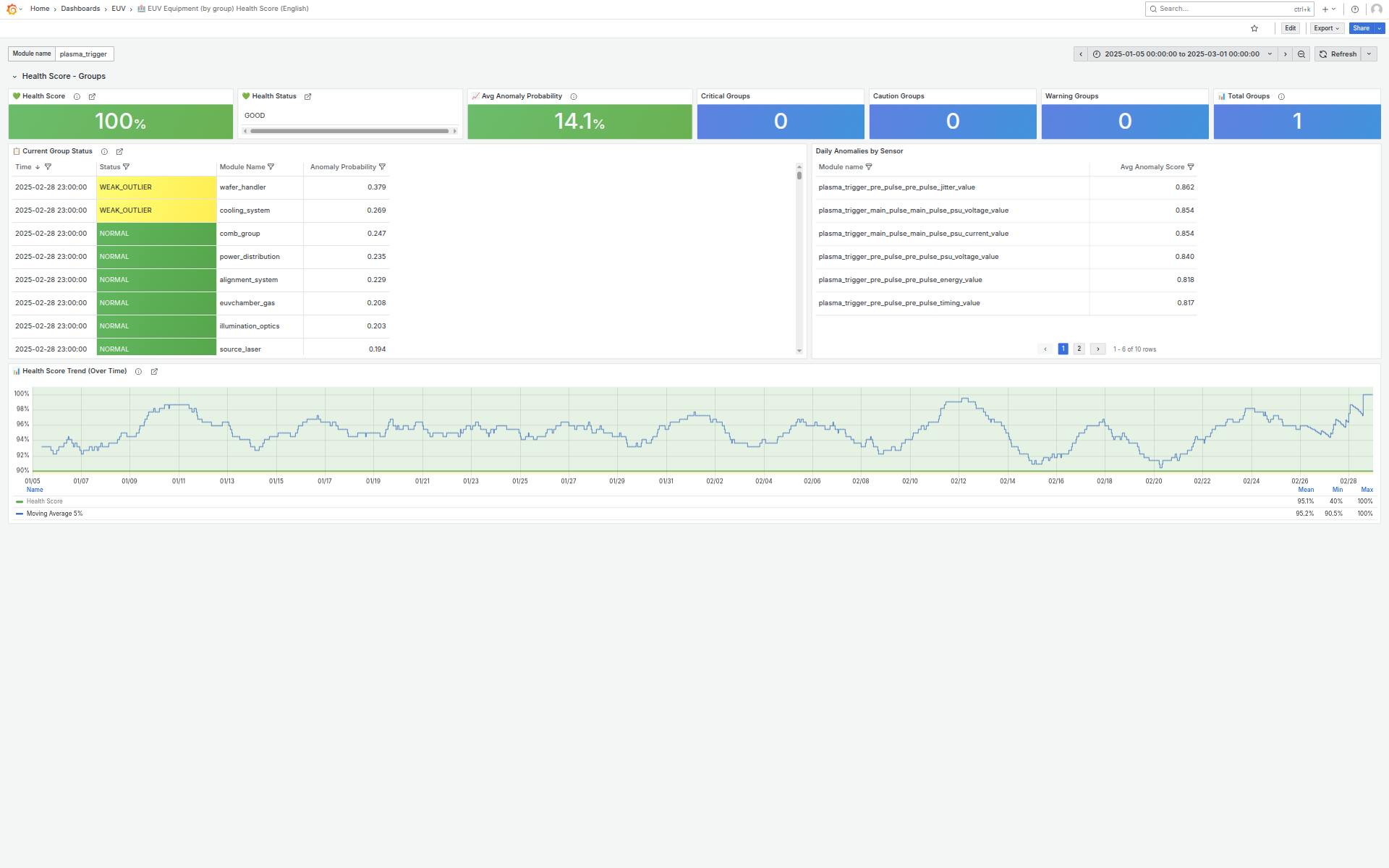Go to page 2 of Daily Anomalies table
The image size is (1389, 868).
point(1079,349)
